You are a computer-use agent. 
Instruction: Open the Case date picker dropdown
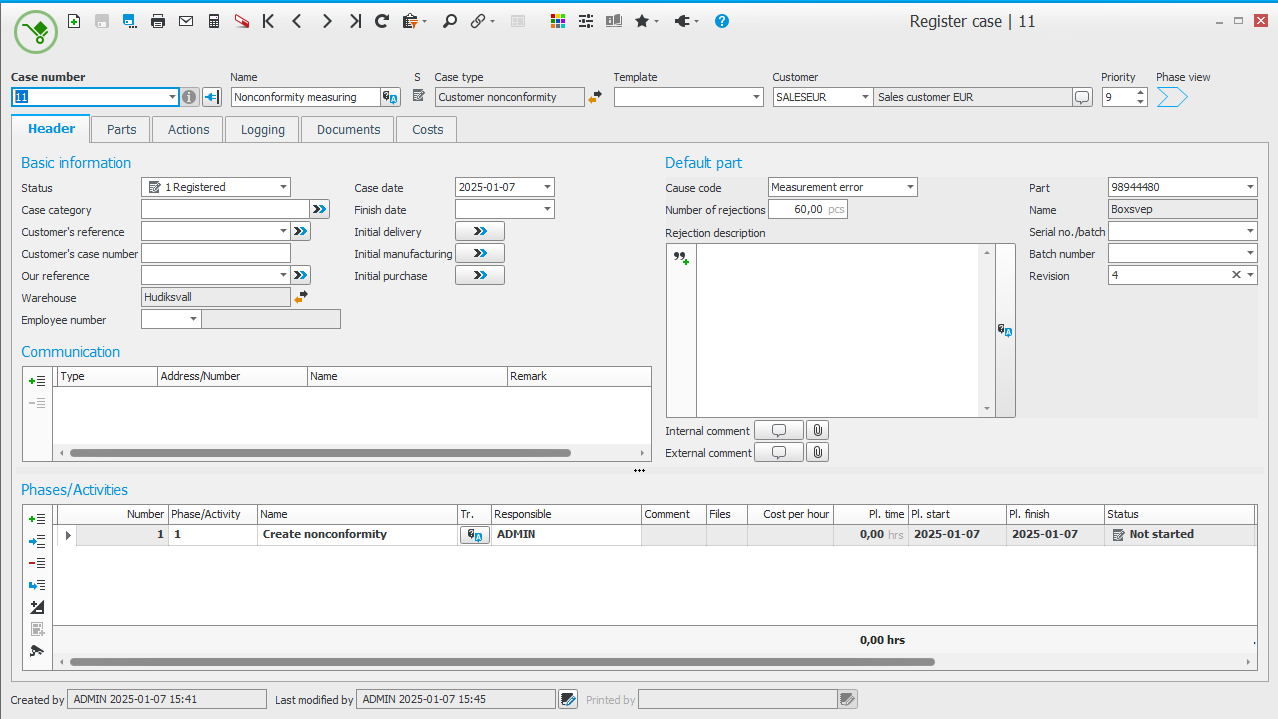[547, 187]
